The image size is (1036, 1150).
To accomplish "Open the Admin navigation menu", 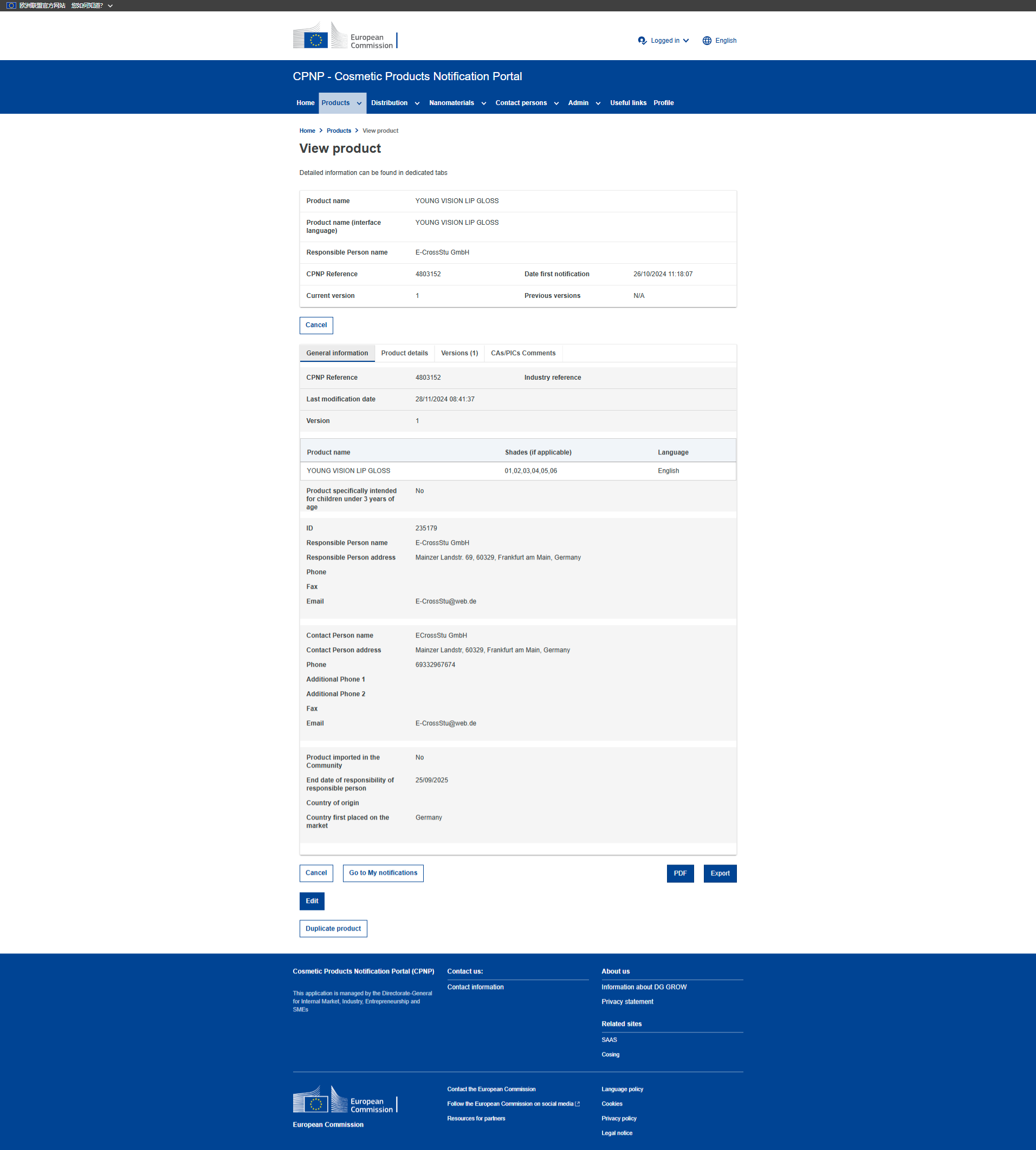I will [x=578, y=103].
